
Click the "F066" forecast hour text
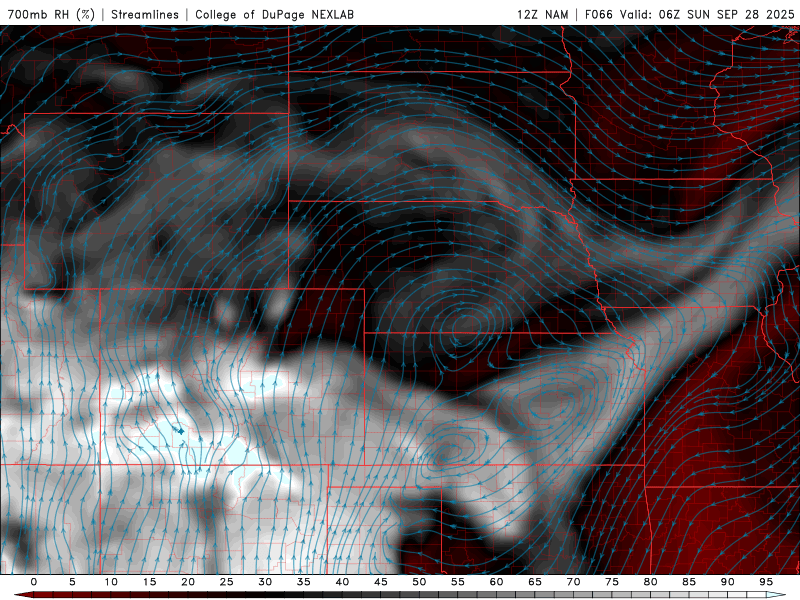click(x=598, y=14)
